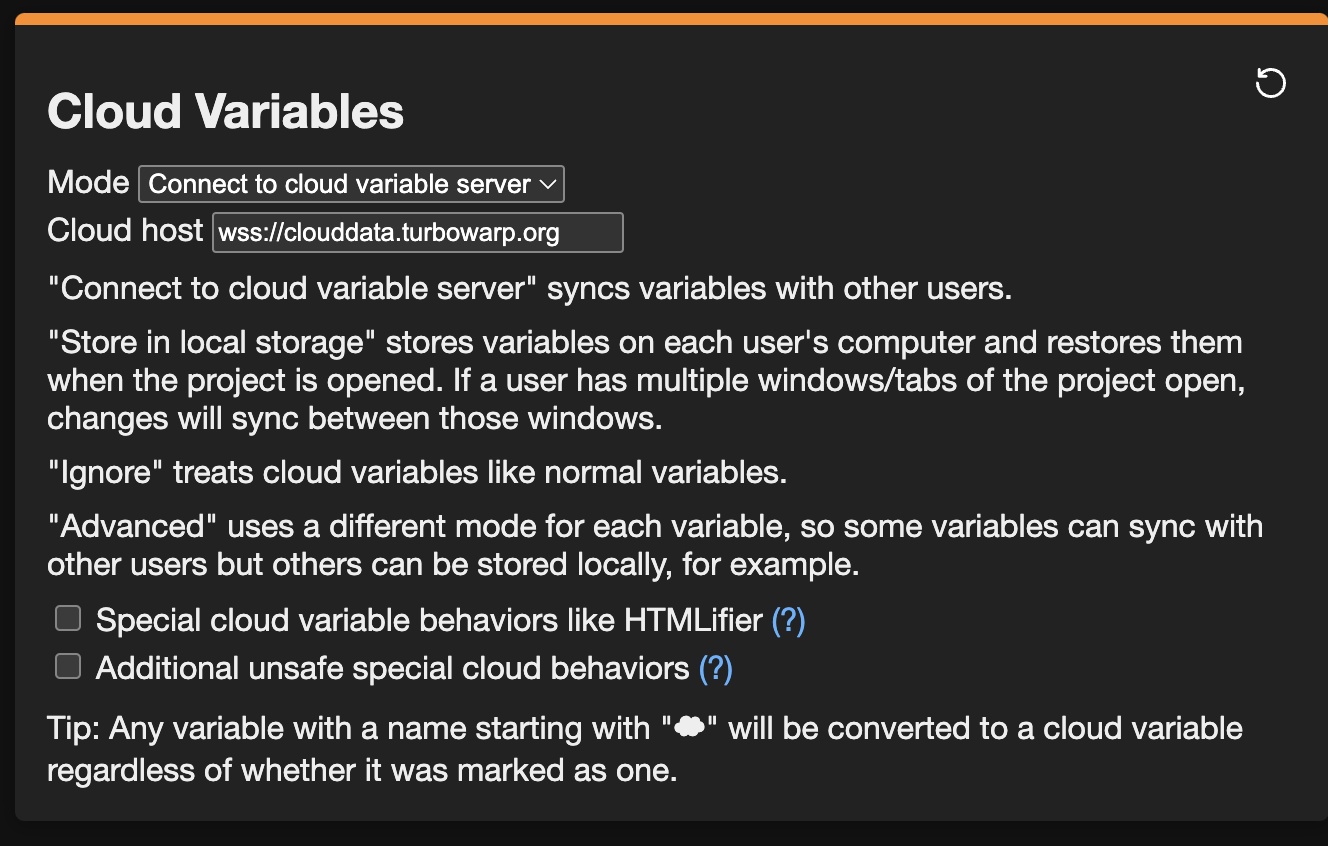Viewport: 1328px width, 846px height.
Task: Click the "syncs variables with other users" description
Action: (530, 290)
